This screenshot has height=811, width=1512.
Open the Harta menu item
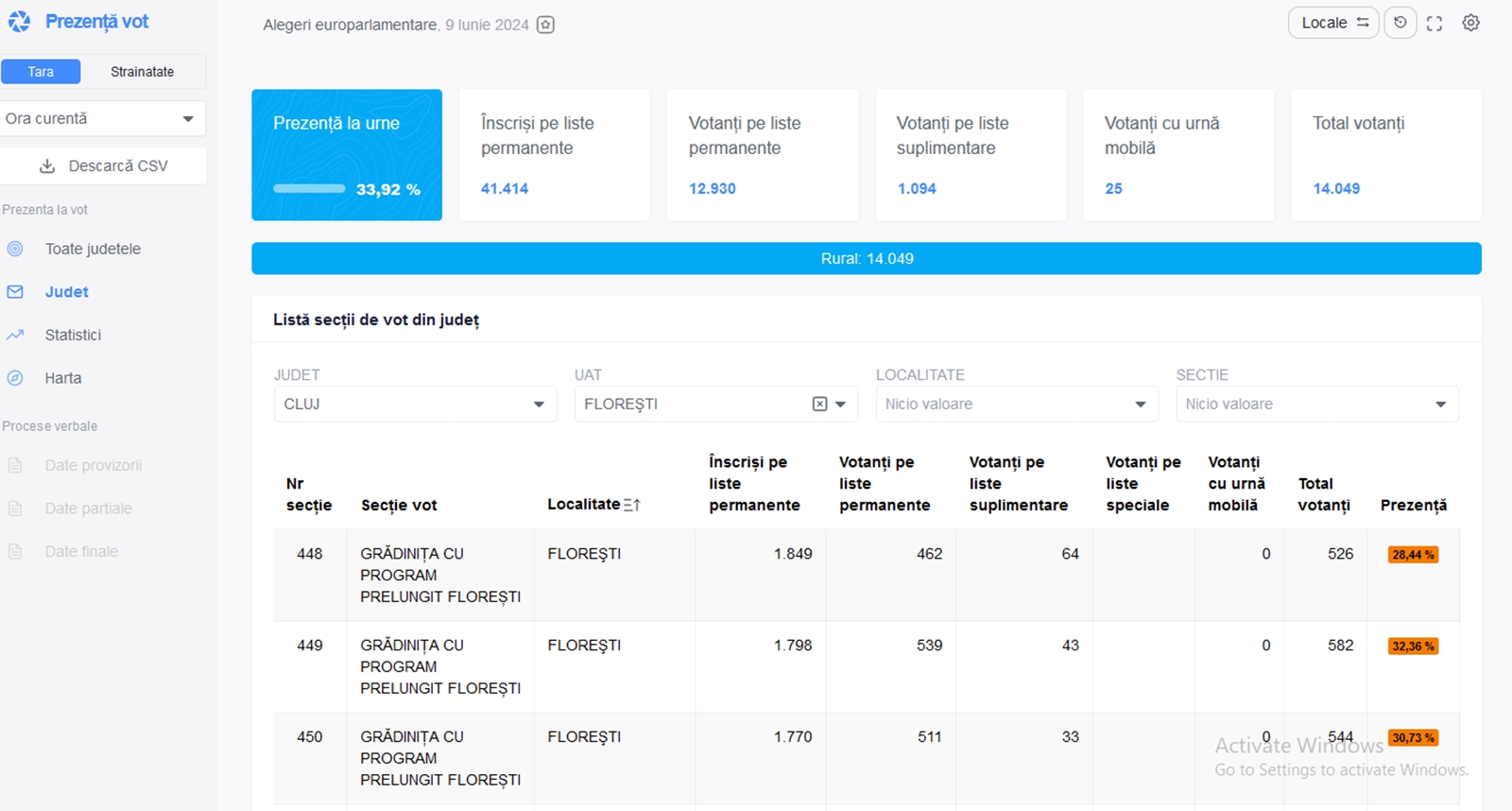pyautogui.click(x=63, y=378)
